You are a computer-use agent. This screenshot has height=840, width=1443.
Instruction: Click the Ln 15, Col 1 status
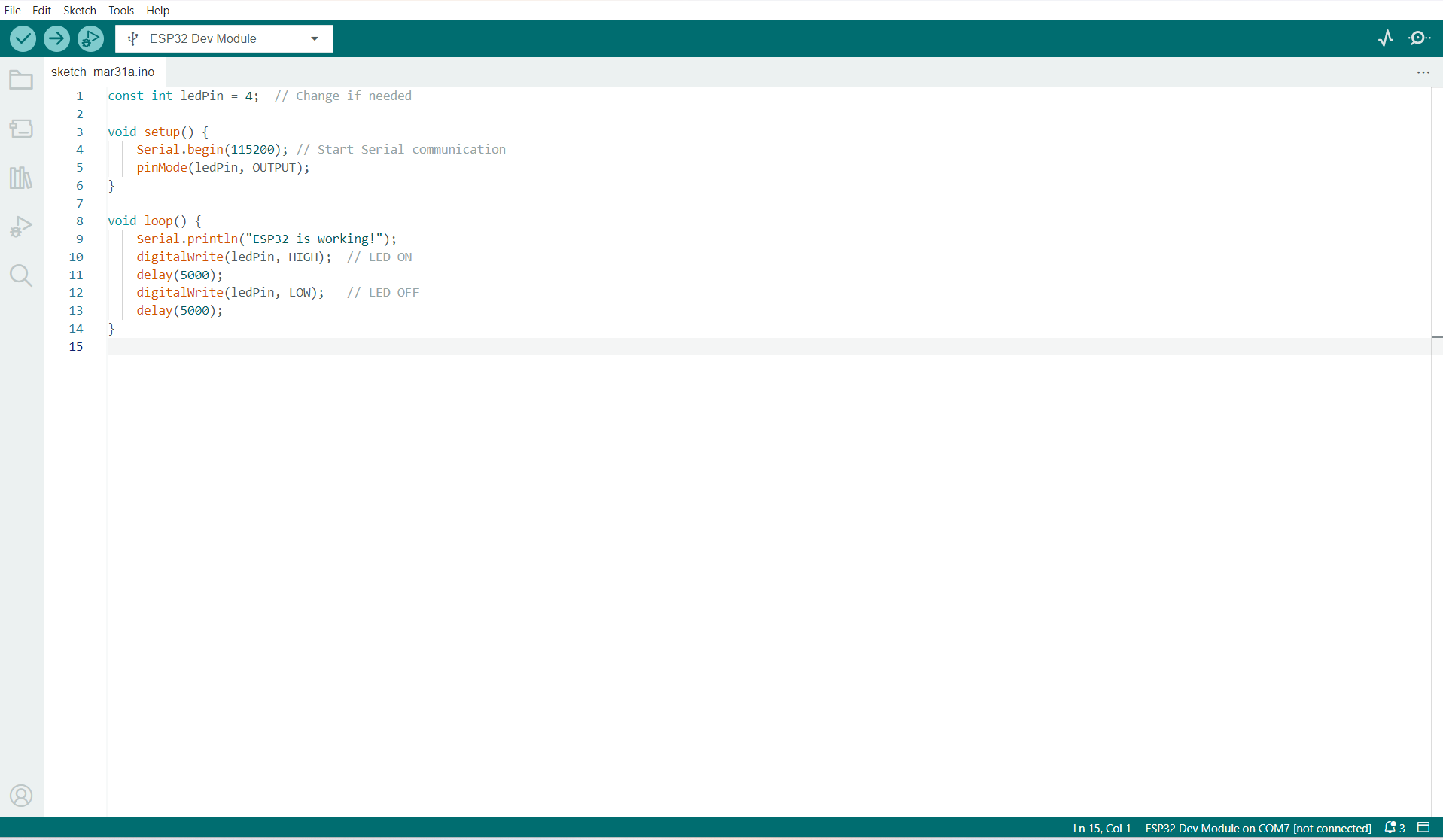[x=1102, y=828]
